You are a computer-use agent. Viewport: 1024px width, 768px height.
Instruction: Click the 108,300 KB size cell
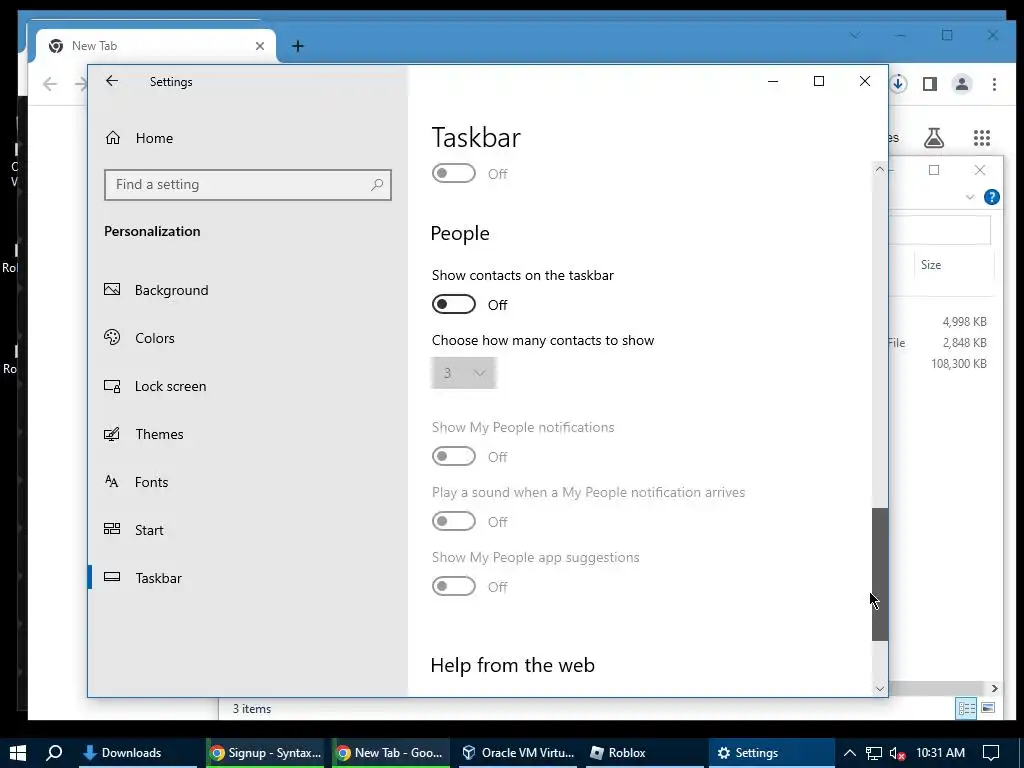(x=959, y=363)
